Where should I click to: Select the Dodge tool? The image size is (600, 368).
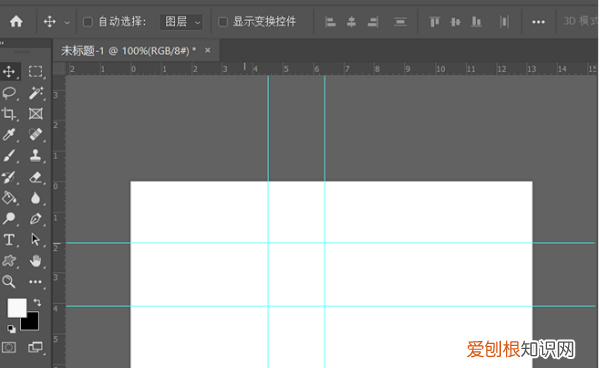tap(9, 218)
